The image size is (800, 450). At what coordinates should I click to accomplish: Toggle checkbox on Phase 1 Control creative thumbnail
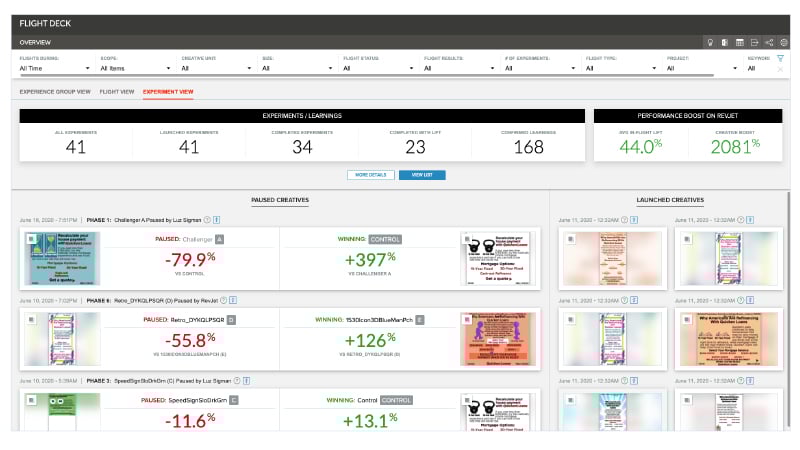pos(466,239)
